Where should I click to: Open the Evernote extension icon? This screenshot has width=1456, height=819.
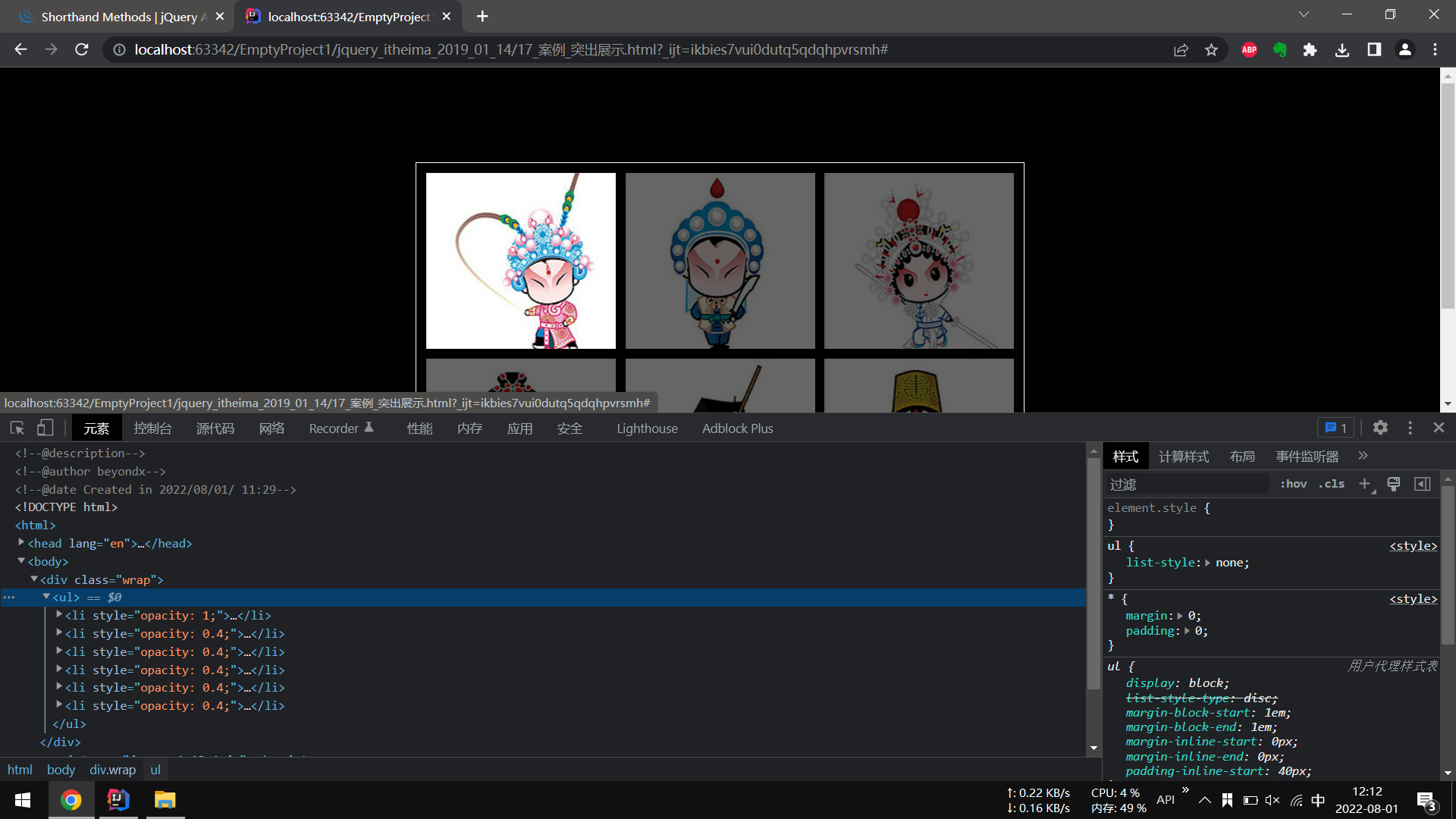point(1279,50)
